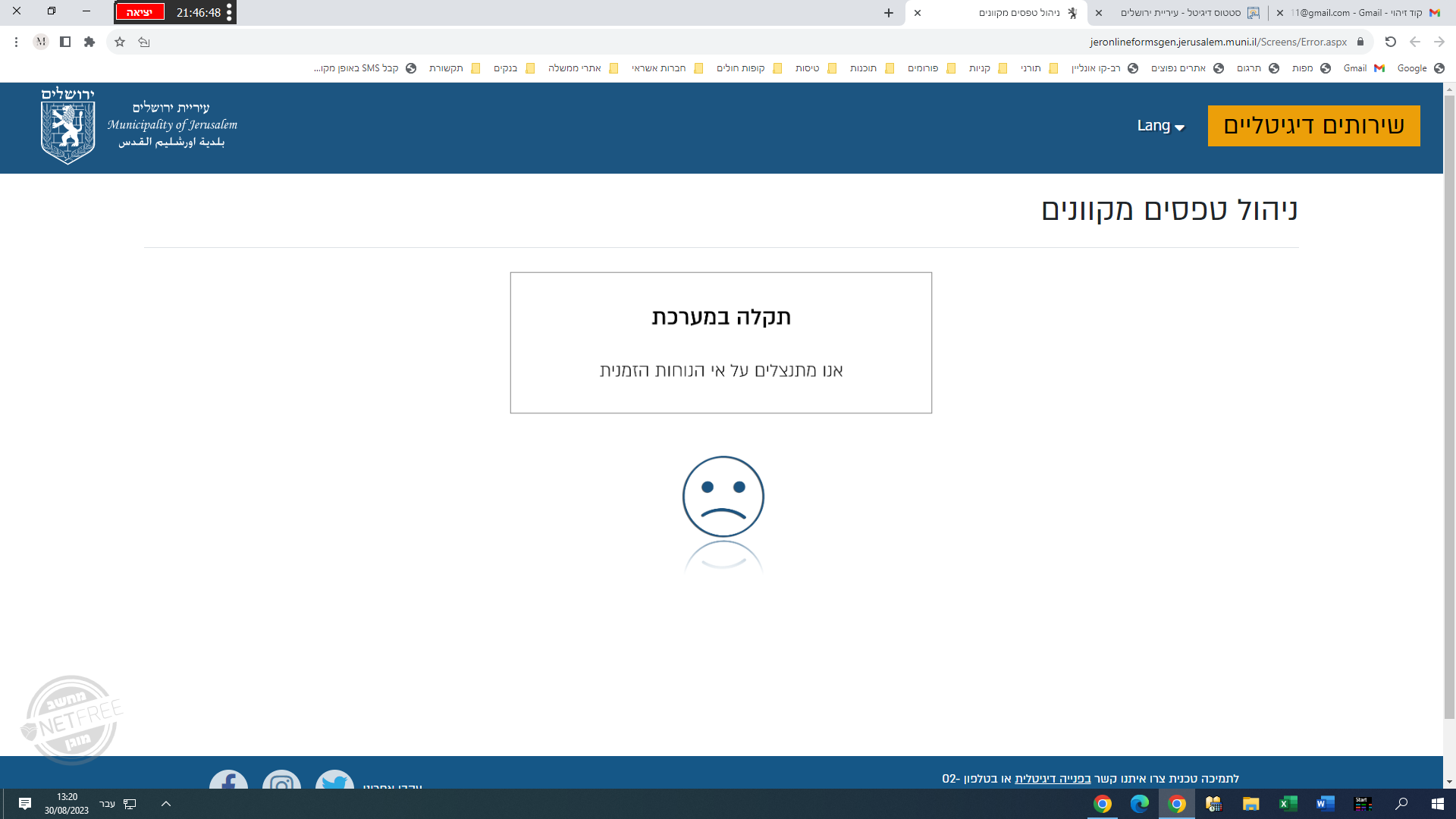This screenshot has width=1456, height=819.
Task: Toggle the browser side panel icon
Action: click(x=65, y=42)
